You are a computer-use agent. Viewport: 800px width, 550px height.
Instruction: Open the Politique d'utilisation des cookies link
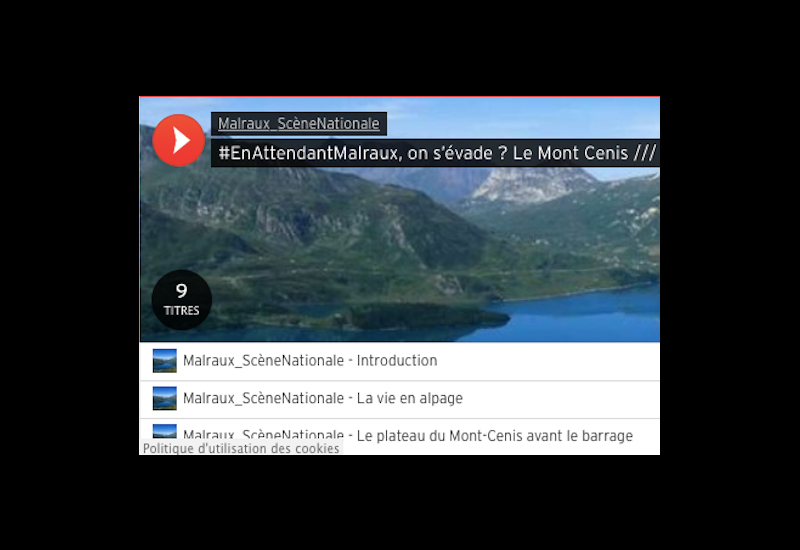point(241,448)
